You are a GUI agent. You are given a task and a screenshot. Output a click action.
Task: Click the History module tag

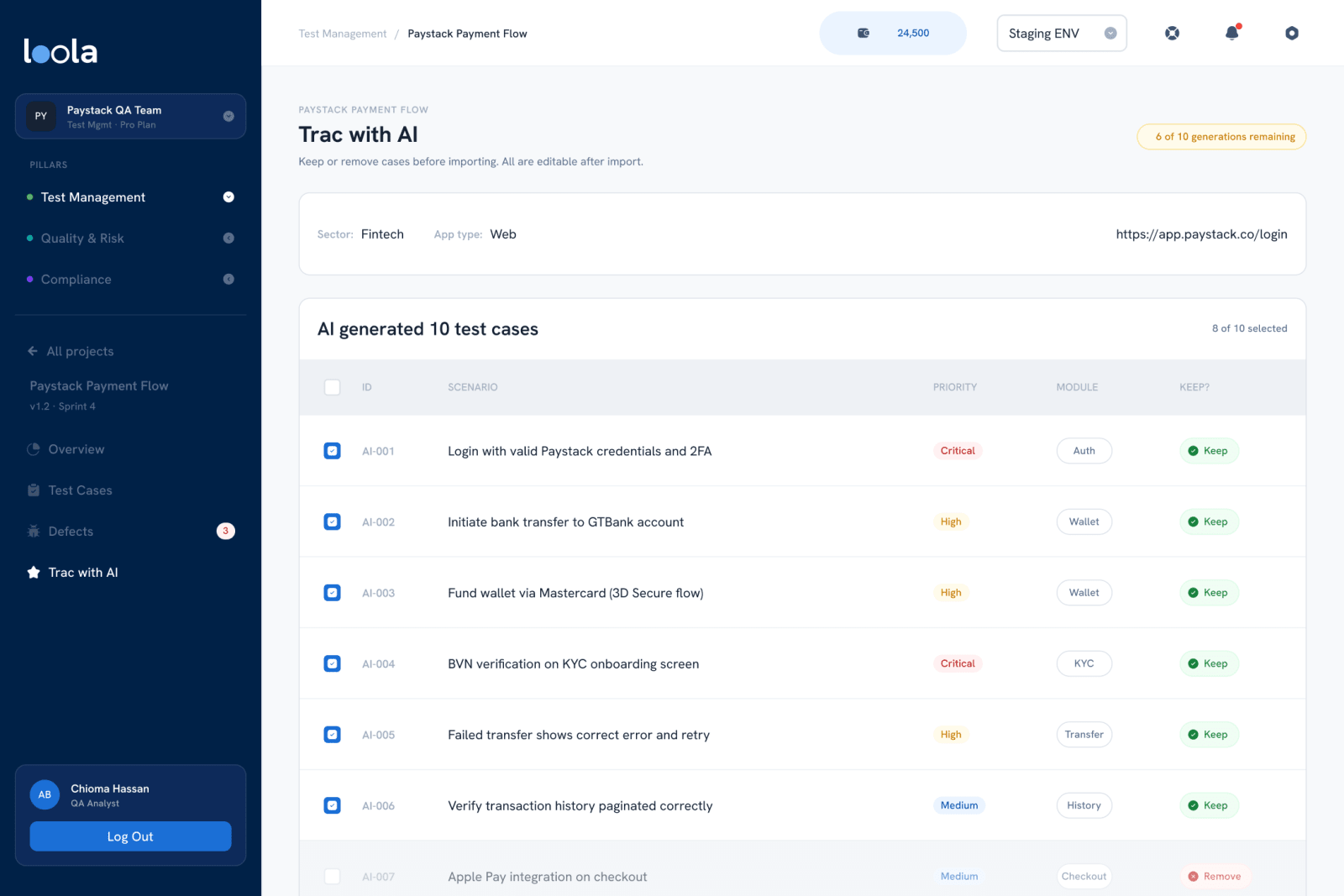click(1084, 805)
